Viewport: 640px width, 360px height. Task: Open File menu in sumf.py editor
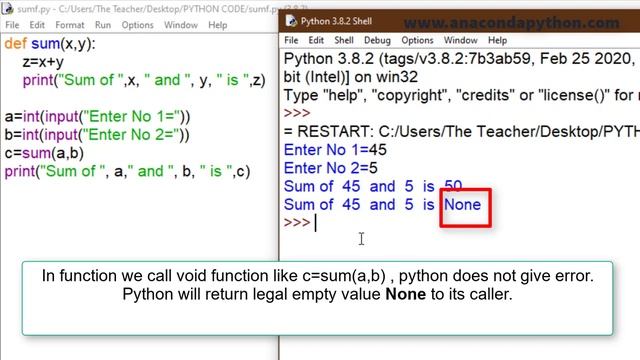(x=12, y=25)
